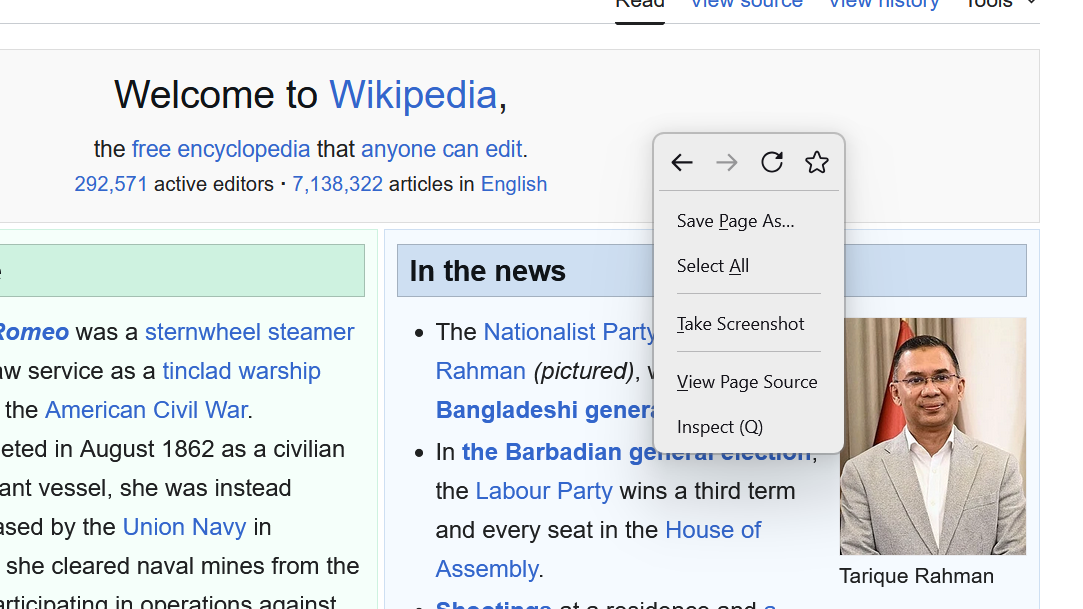Switch to the View source tab

tap(746, 4)
